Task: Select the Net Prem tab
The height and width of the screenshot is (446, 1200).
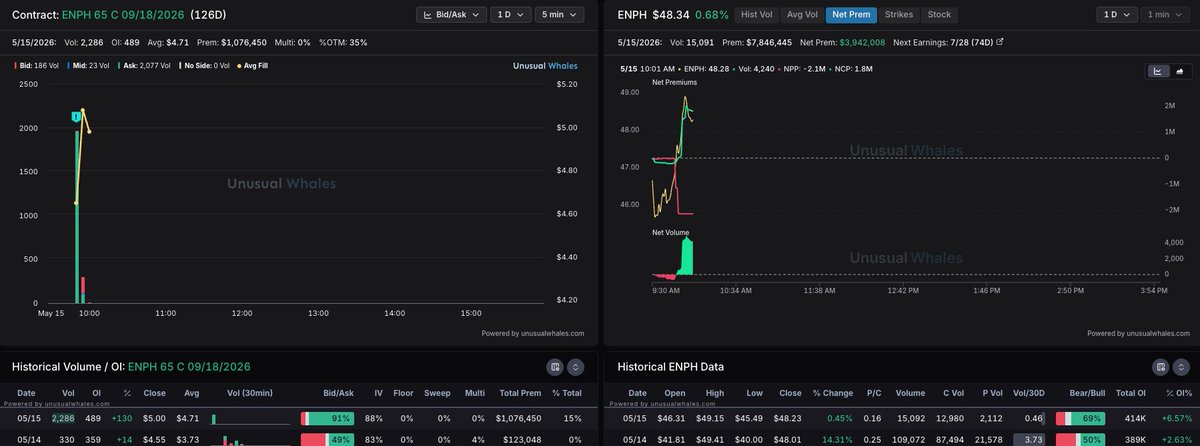Action: pyautogui.click(x=849, y=15)
